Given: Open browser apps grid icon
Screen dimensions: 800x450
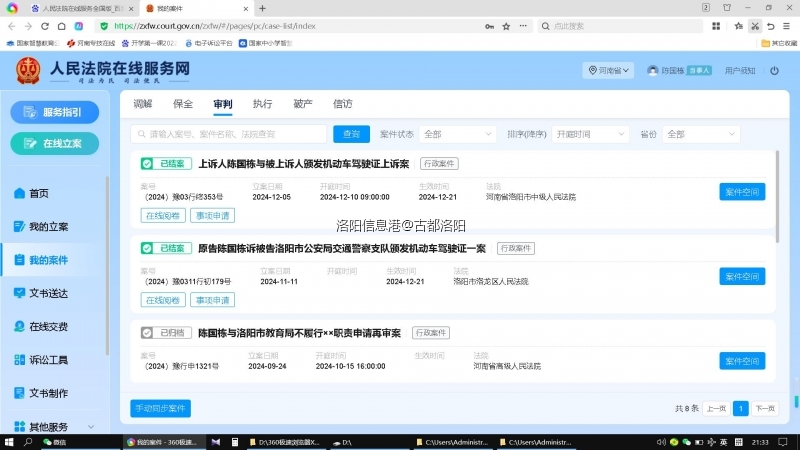Looking at the screenshot, I should [716, 26].
